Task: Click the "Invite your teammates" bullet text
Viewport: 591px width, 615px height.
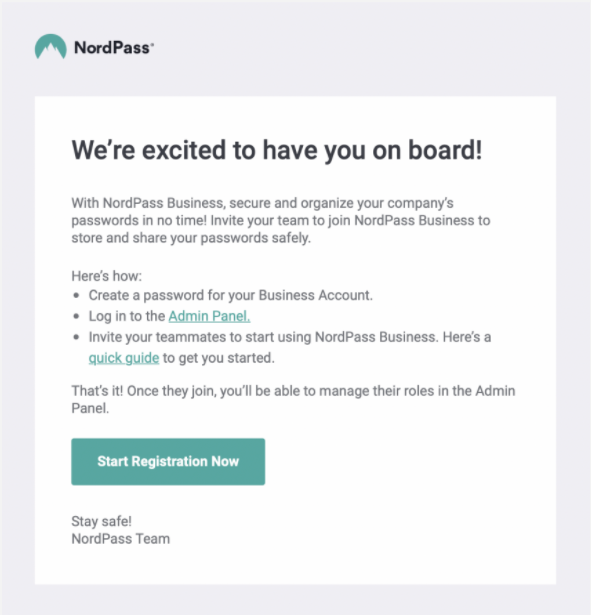Action: (x=290, y=337)
